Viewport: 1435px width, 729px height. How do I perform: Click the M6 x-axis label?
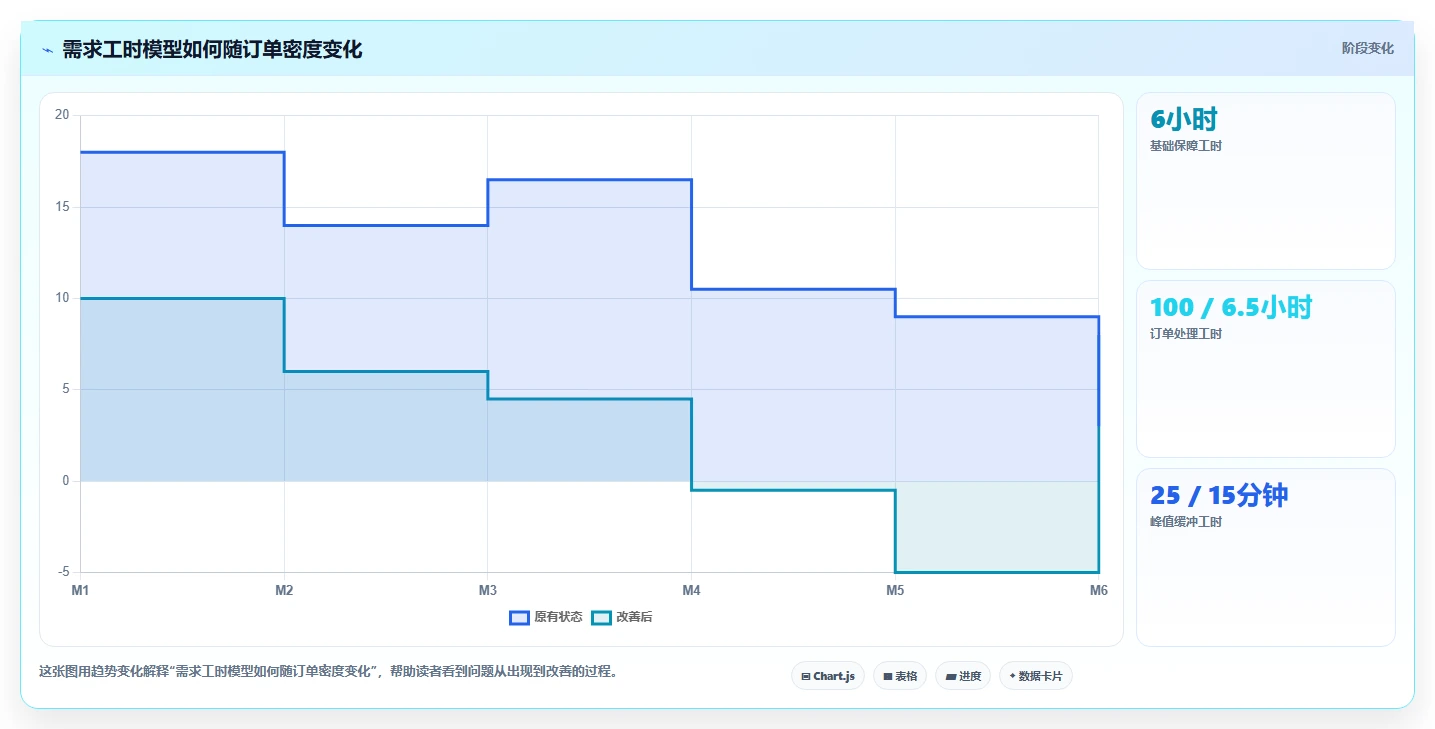(1098, 590)
